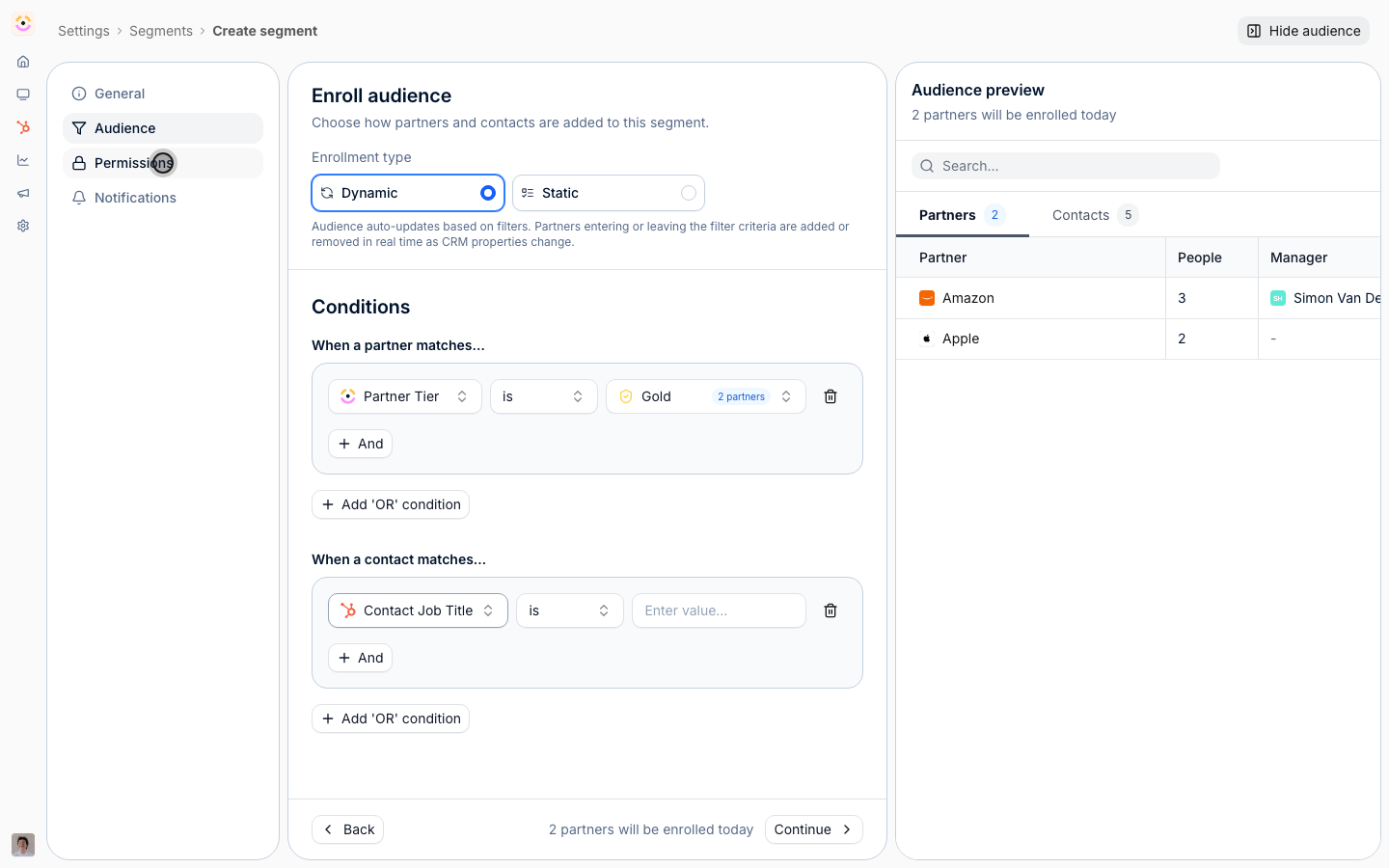Click the Simon Van De manager avatar
Viewport: 1389px width, 868px height.
[1278, 298]
